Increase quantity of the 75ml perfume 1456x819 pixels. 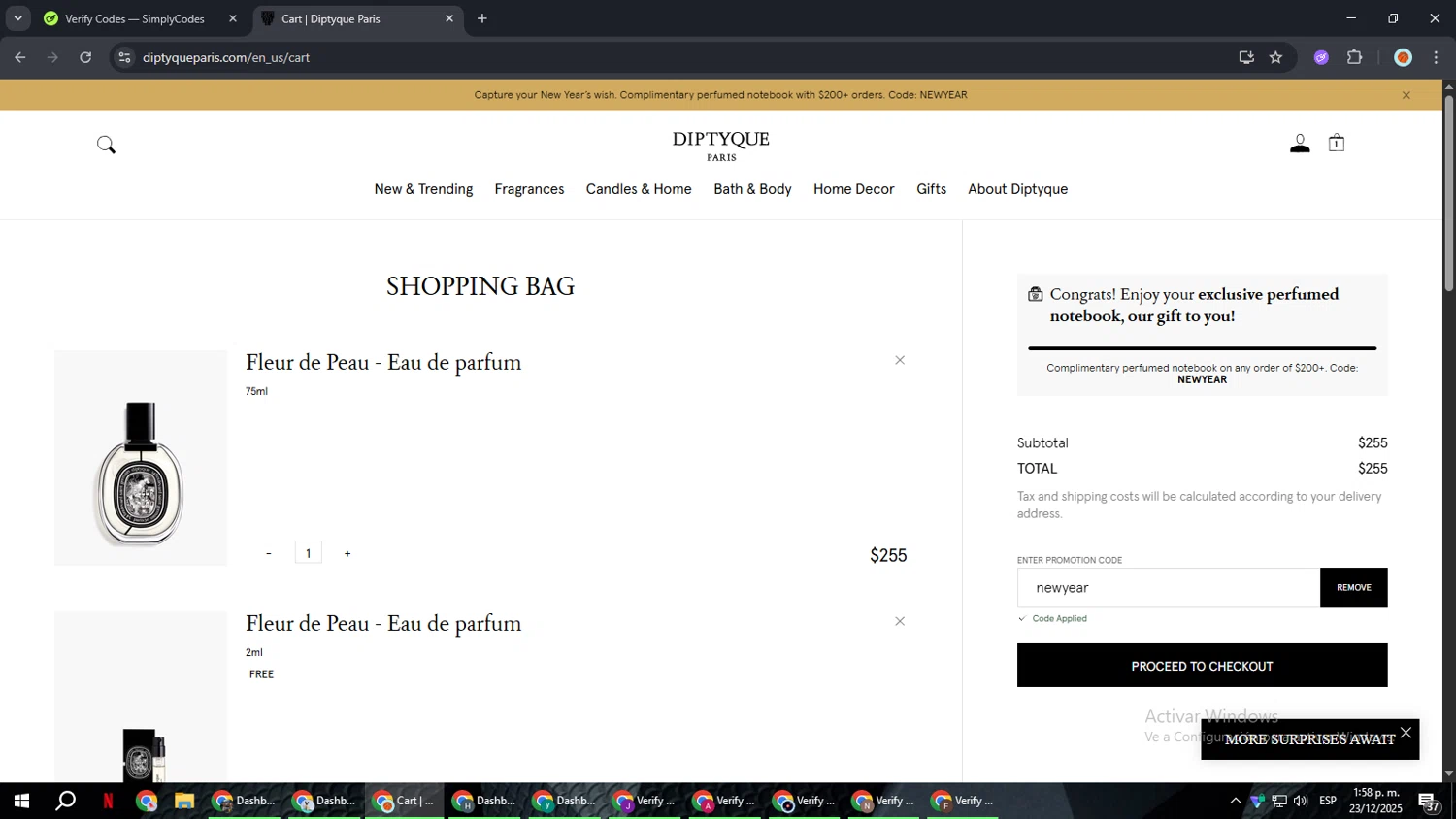347,553
